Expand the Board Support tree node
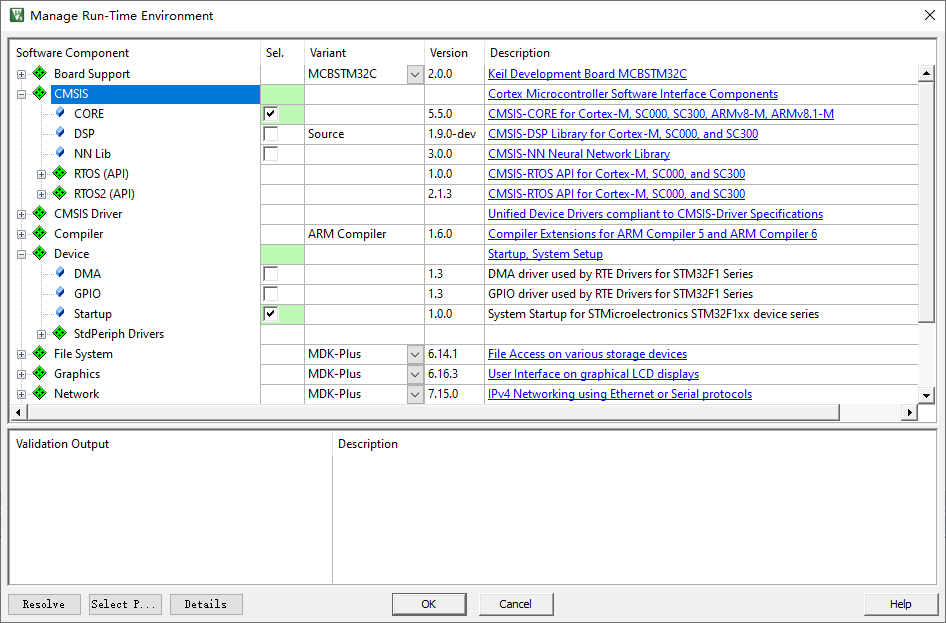The width and height of the screenshot is (946, 623). (x=21, y=74)
